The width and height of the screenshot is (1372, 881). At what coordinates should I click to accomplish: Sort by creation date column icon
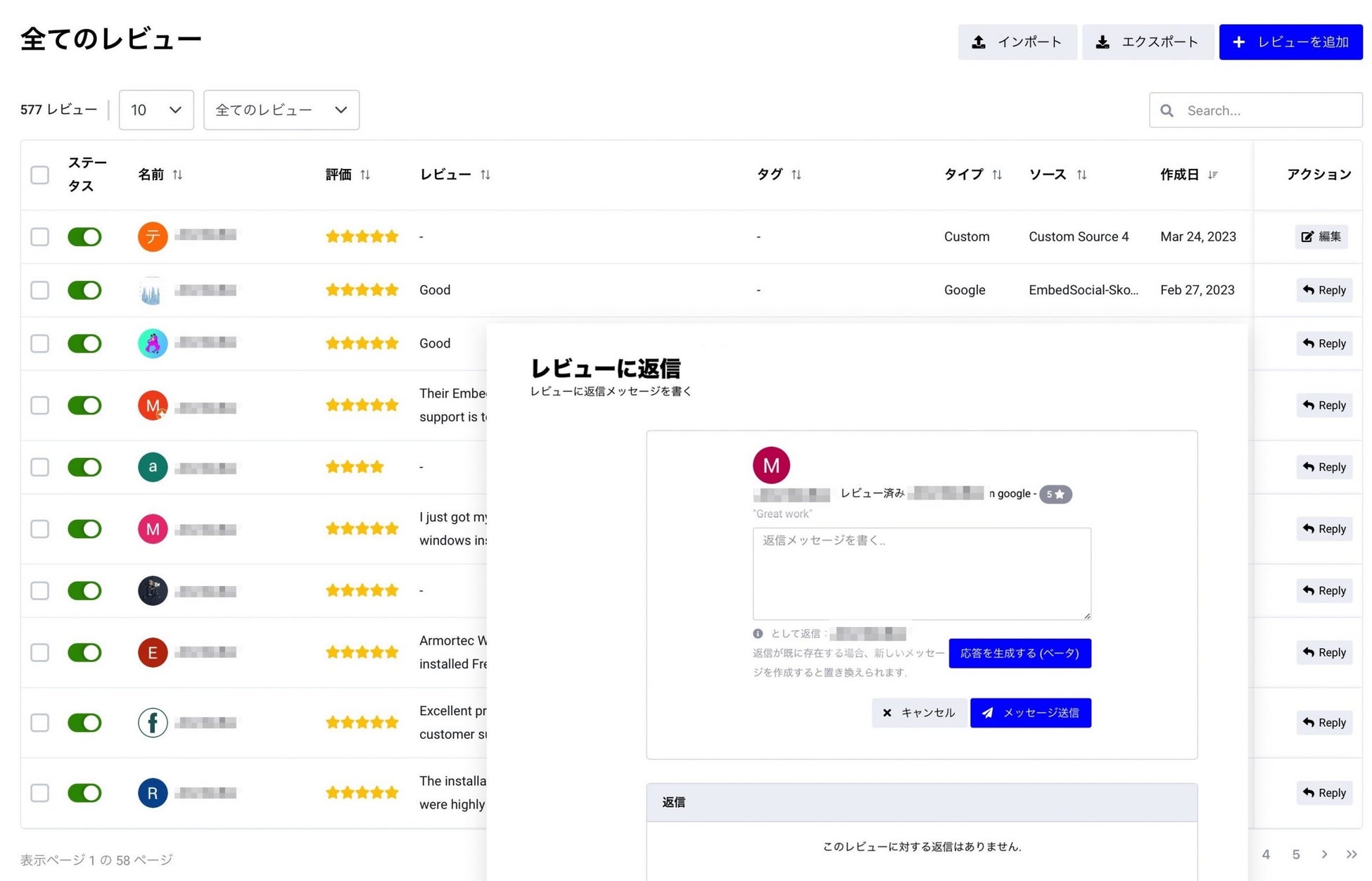coord(1212,175)
